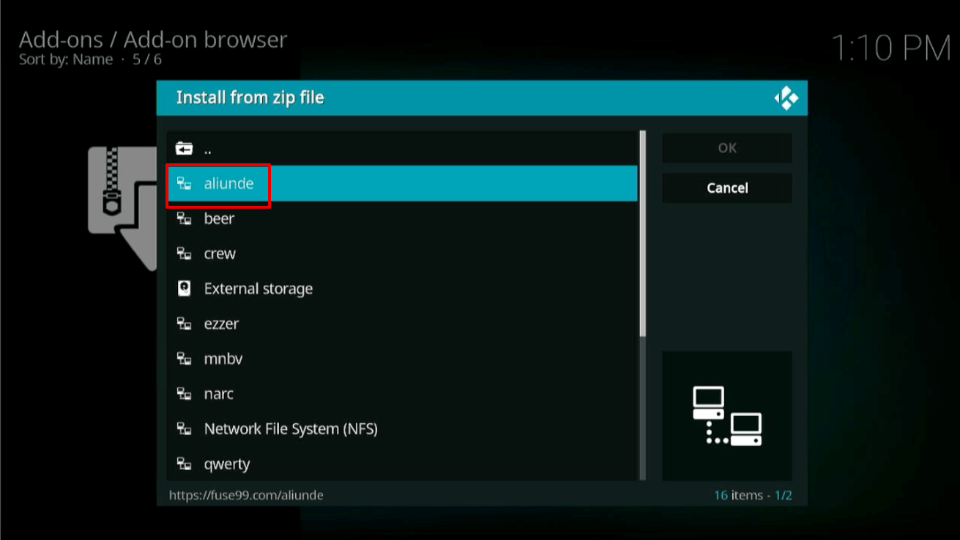Click the network icon beside mnbv
960x540 pixels.
(184, 358)
